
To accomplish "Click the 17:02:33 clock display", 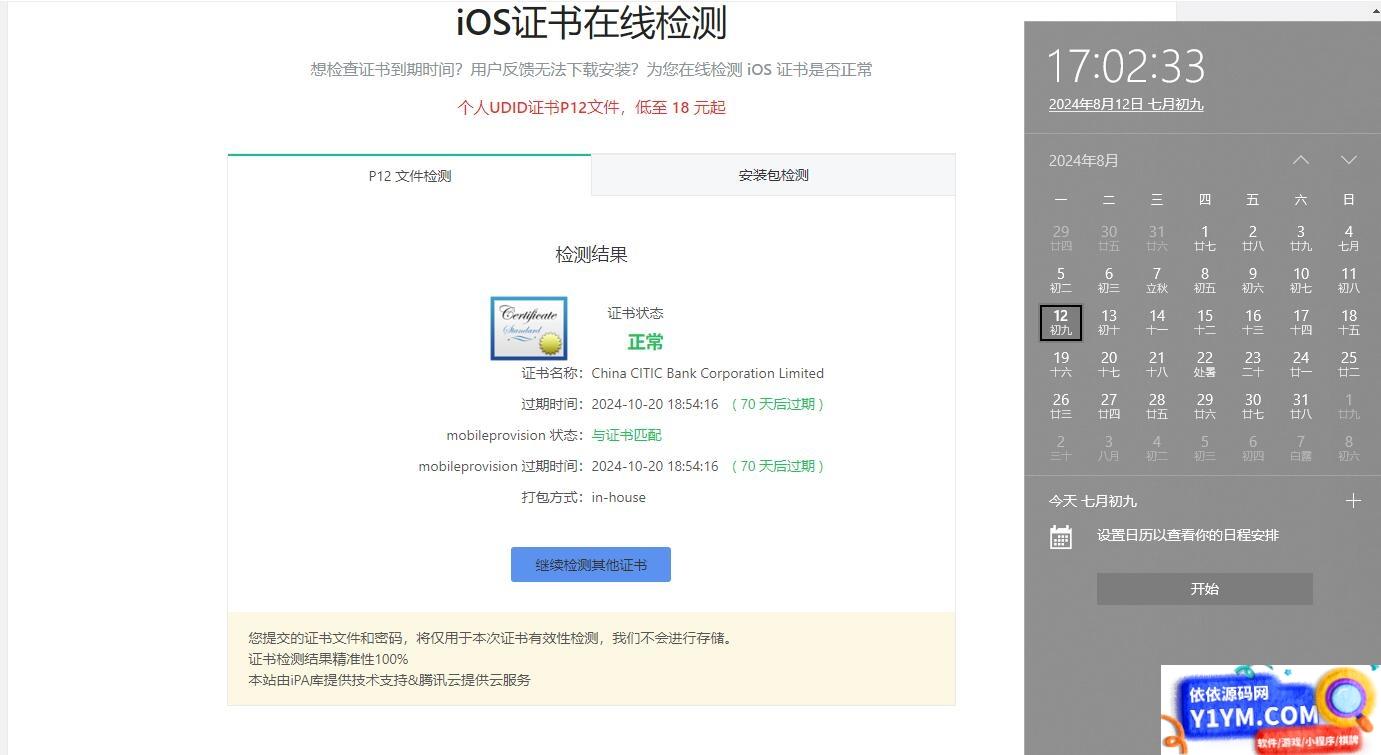I will (1126, 66).
